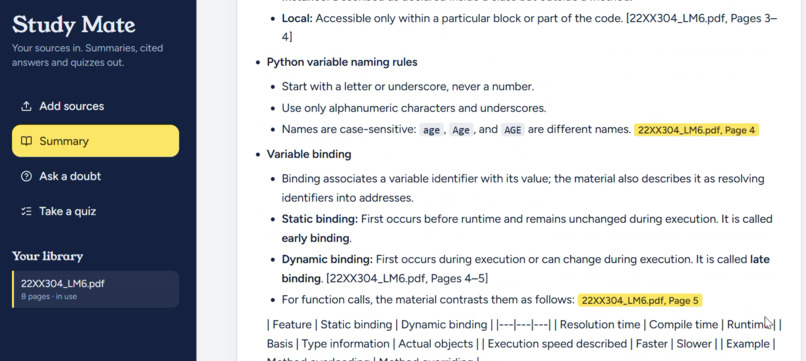Click the Your library heading
Screen dimensions: 806x361
pos(47,256)
